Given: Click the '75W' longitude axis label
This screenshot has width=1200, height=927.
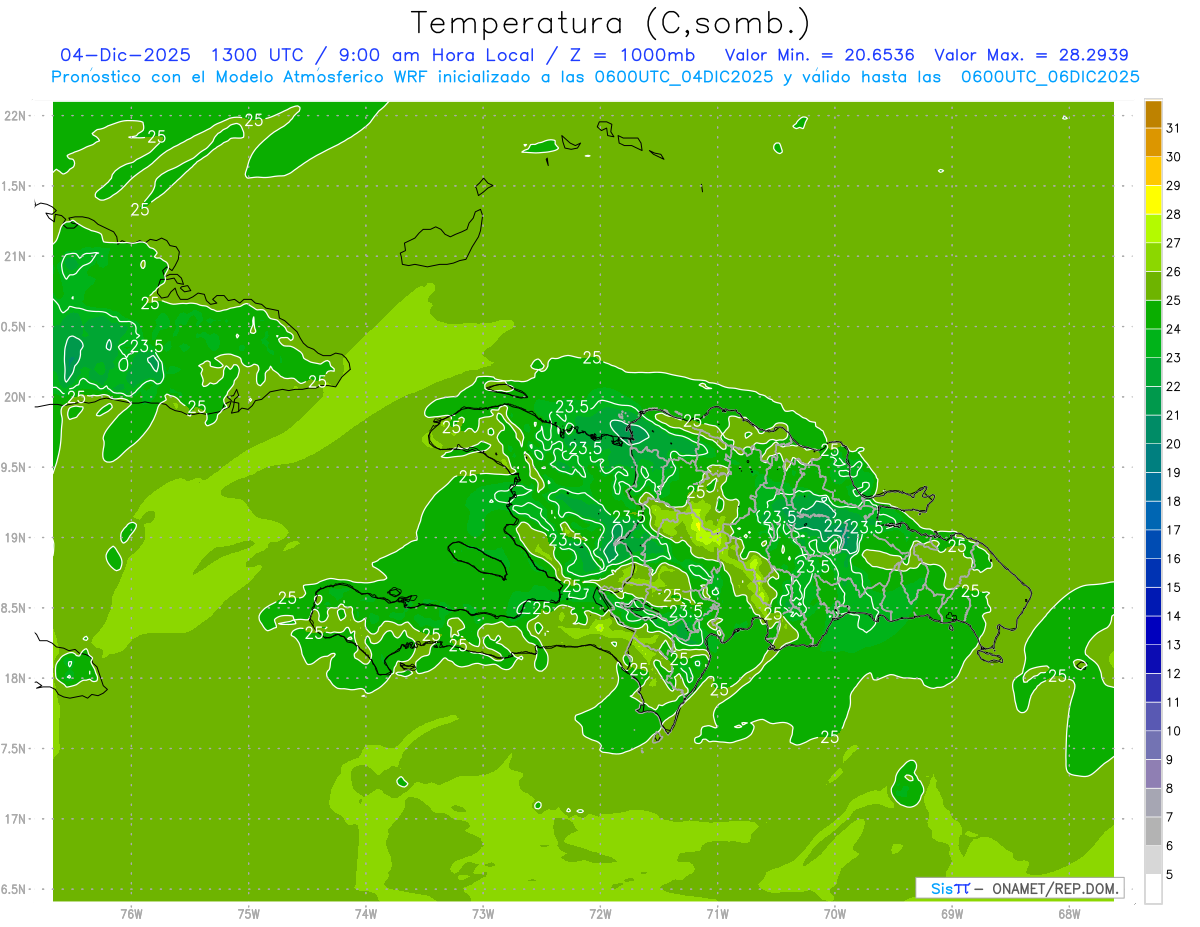Looking at the screenshot, I should tap(249, 913).
